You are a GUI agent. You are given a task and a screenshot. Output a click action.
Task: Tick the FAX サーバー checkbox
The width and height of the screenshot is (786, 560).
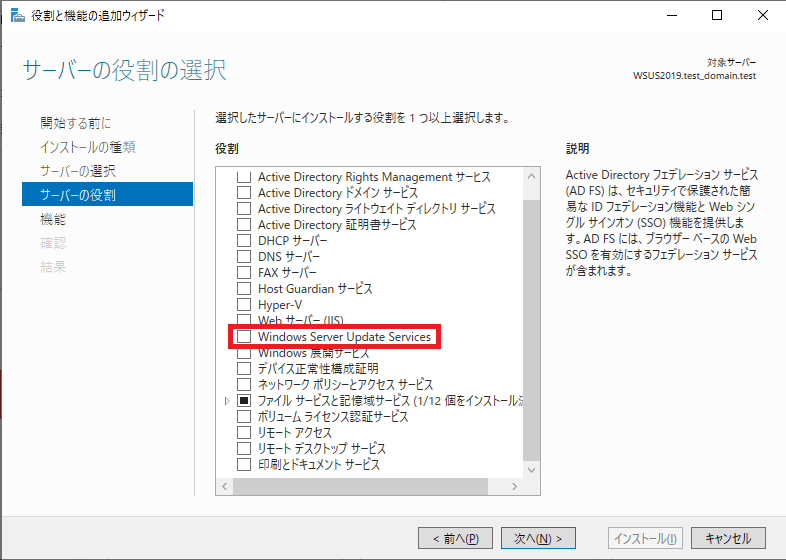pos(244,273)
